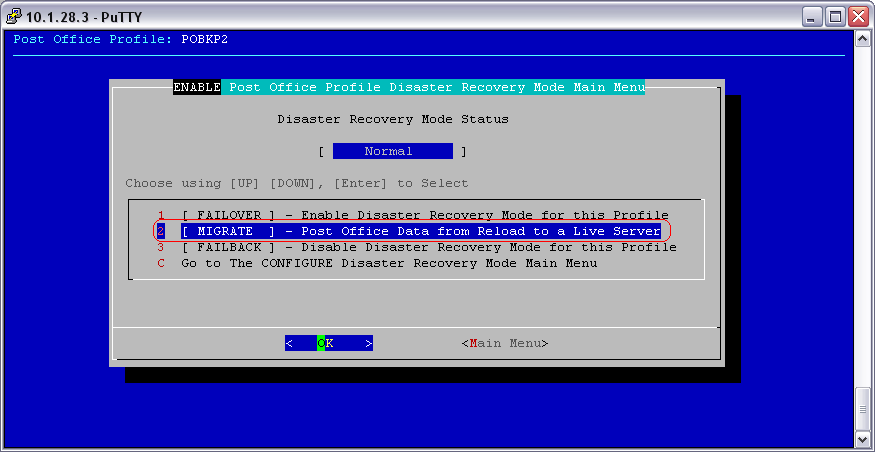
Task: Click the scrollbar up arrow
Action: 862,39
